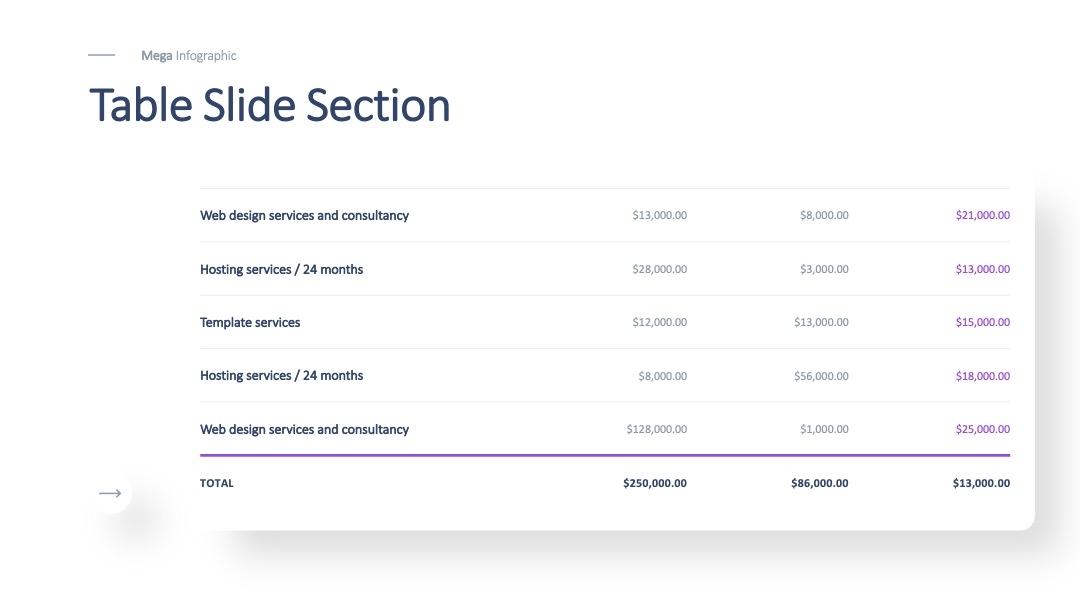
Task: Click the purple $25,000.00 value
Action: [x=982, y=430]
